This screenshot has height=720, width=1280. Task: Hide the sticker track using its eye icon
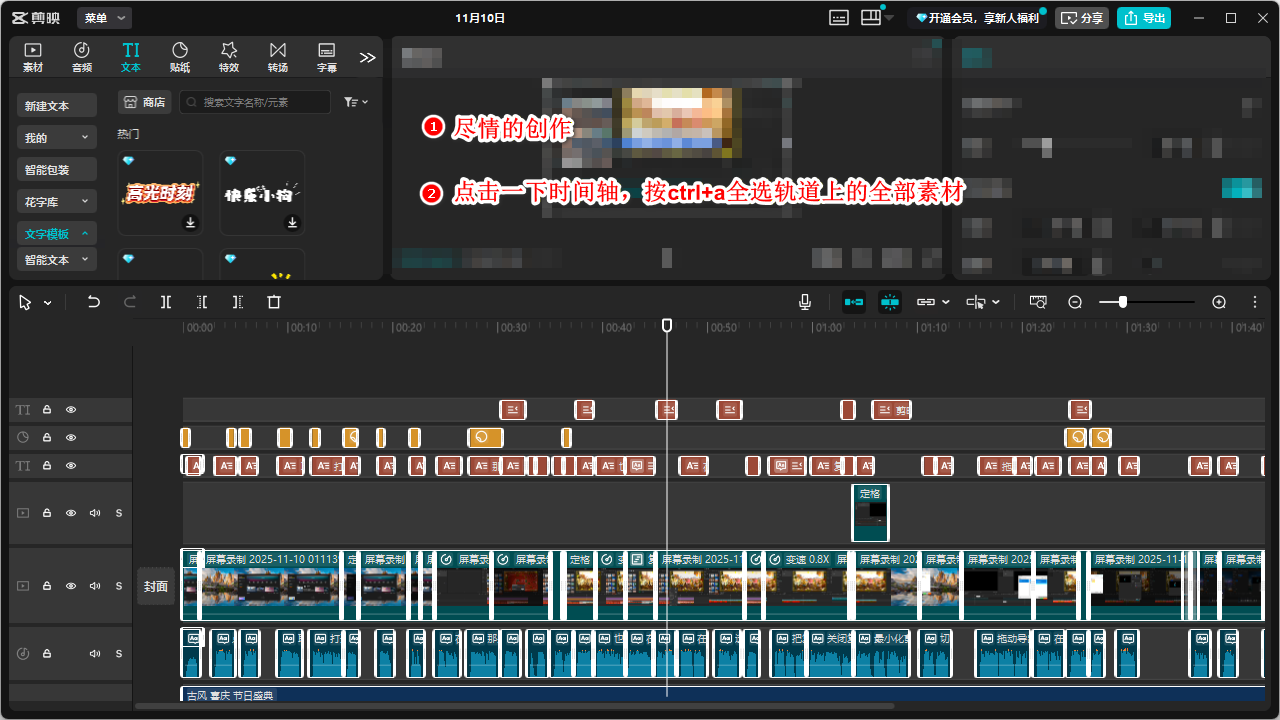tap(71, 438)
